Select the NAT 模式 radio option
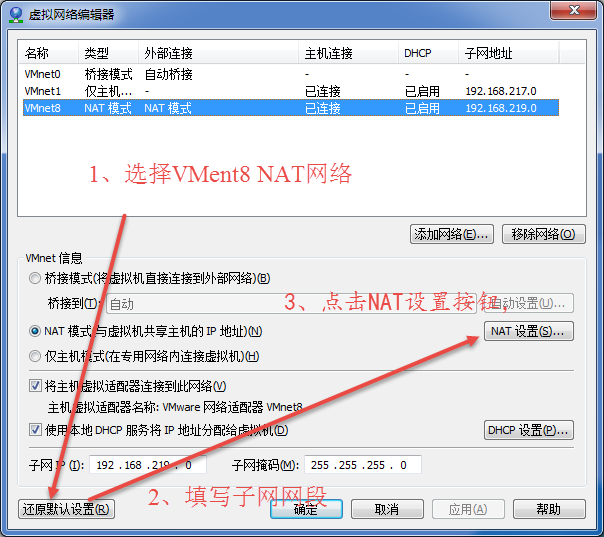Screen dimensions: 604x537 [x=36, y=331]
